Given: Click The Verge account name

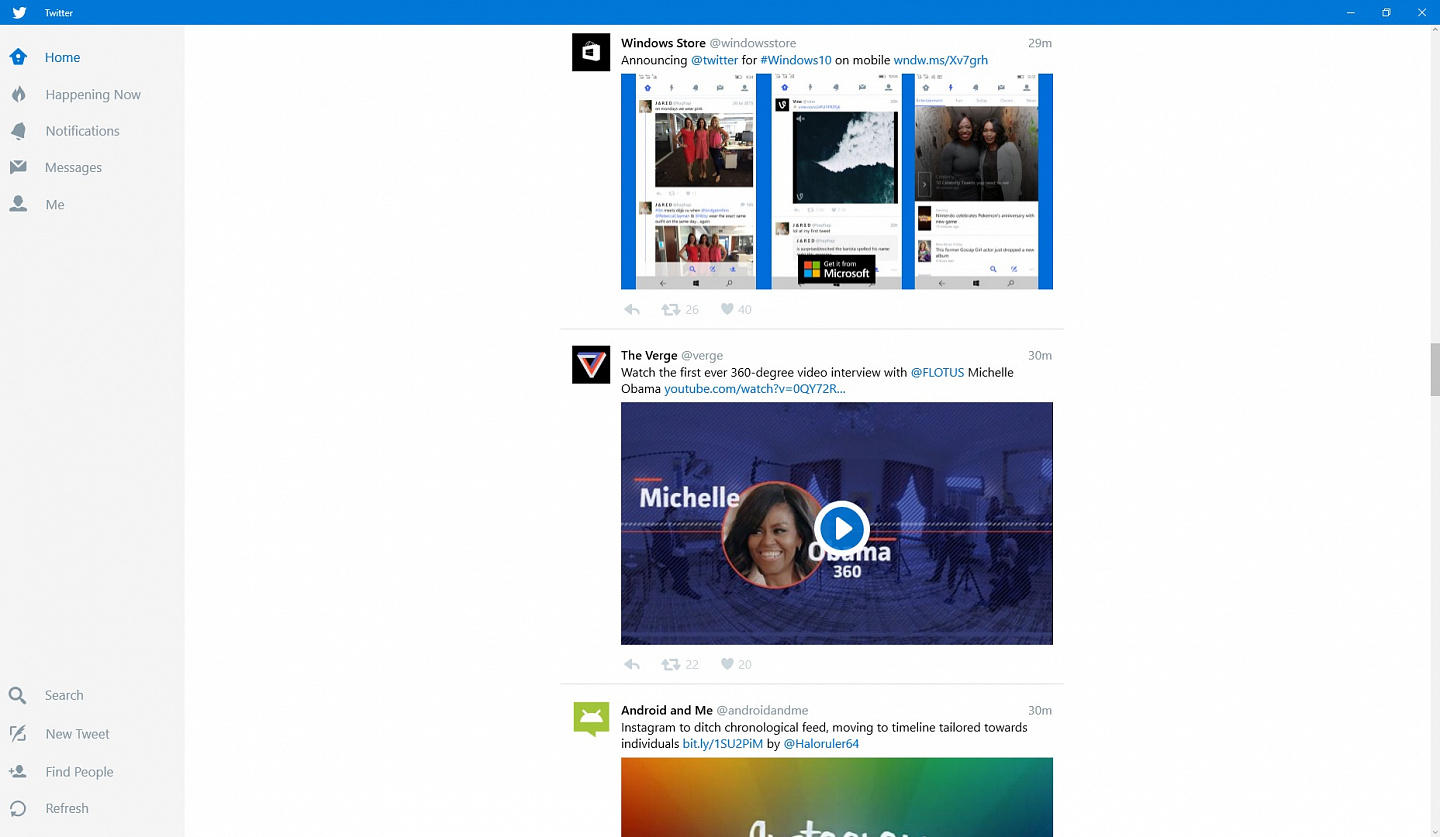Looking at the screenshot, I should (x=649, y=355).
